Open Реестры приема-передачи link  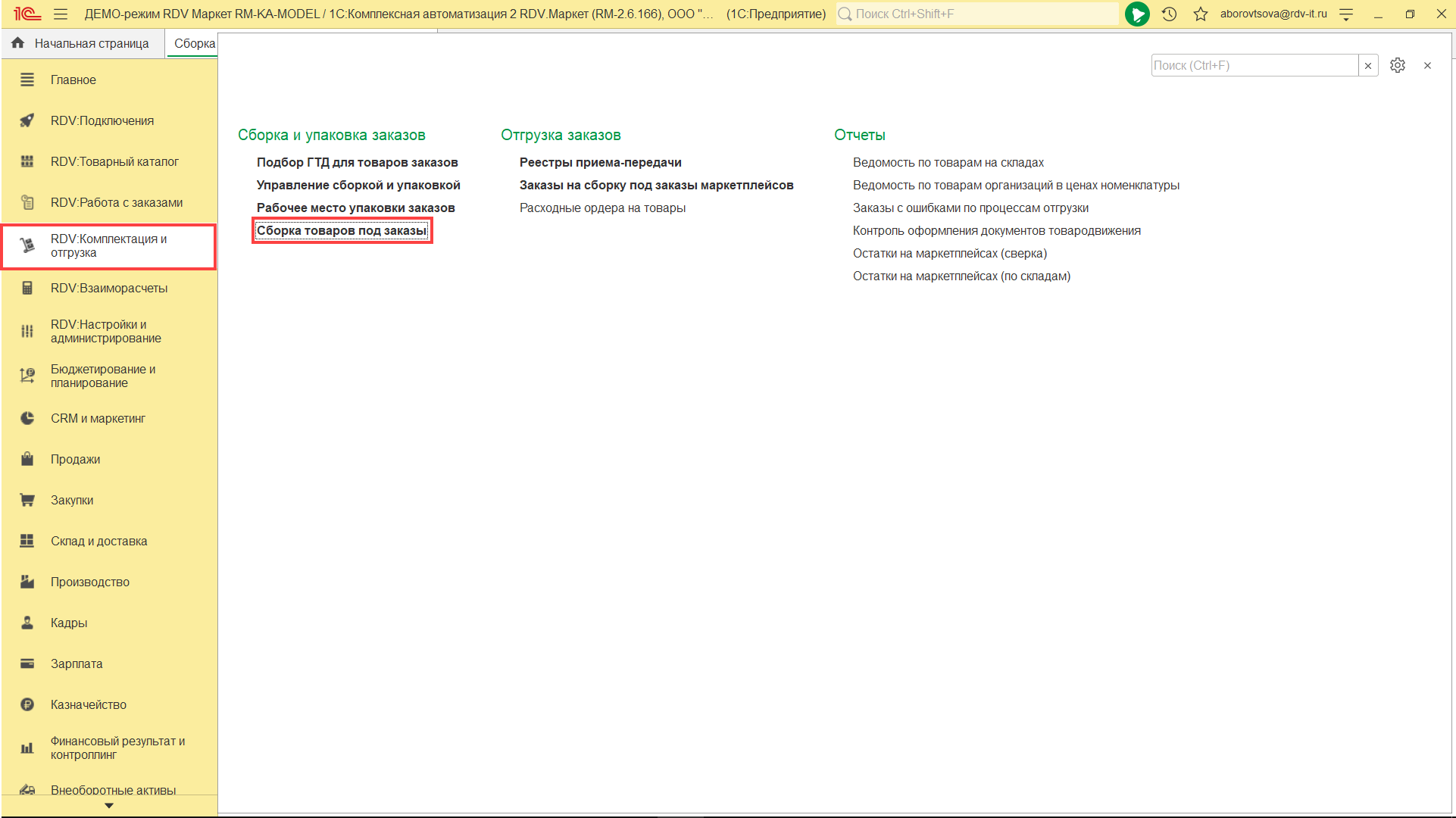[x=600, y=162]
